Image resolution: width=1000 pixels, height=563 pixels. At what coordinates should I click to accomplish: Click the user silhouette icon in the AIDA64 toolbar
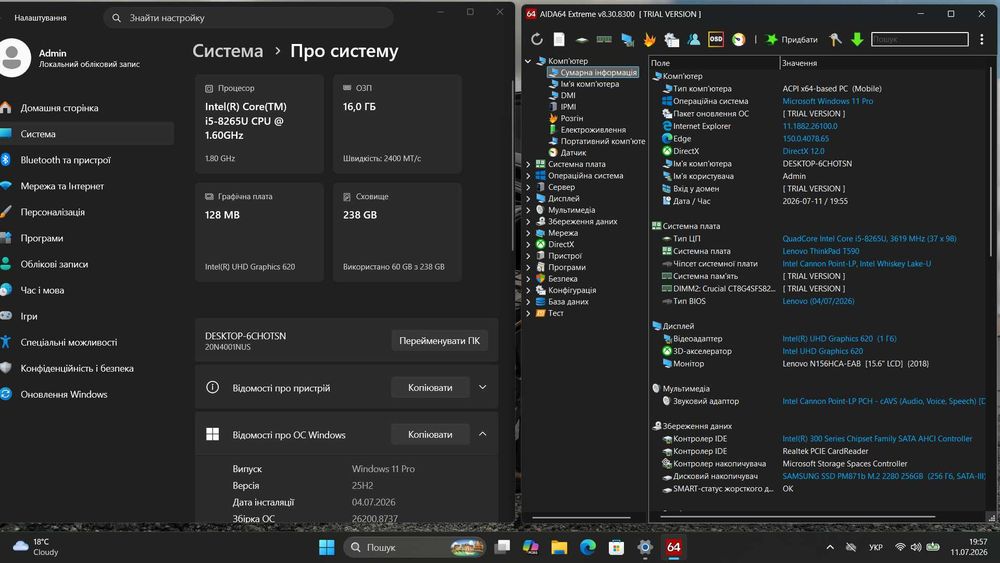pos(694,40)
